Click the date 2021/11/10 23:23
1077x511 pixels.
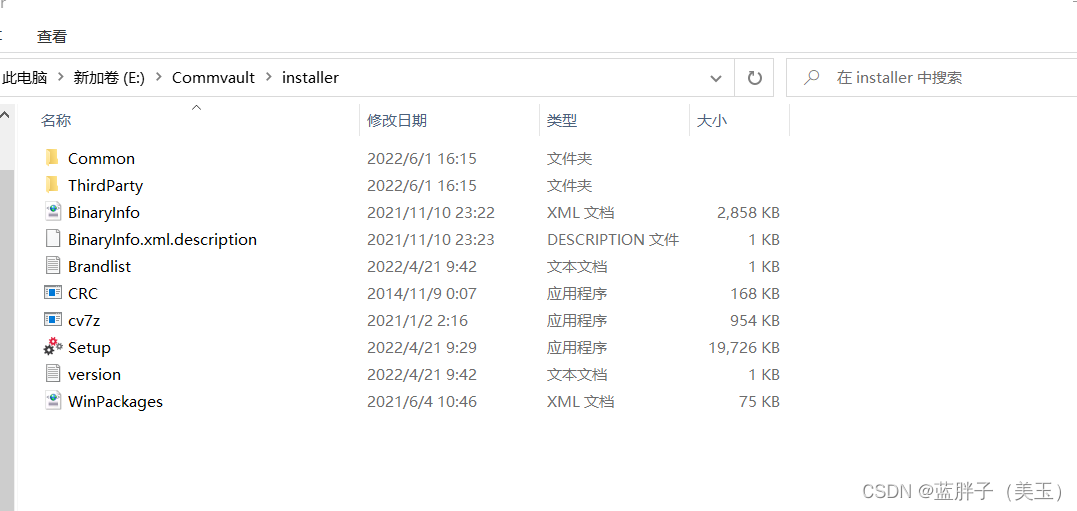tap(431, 239)
